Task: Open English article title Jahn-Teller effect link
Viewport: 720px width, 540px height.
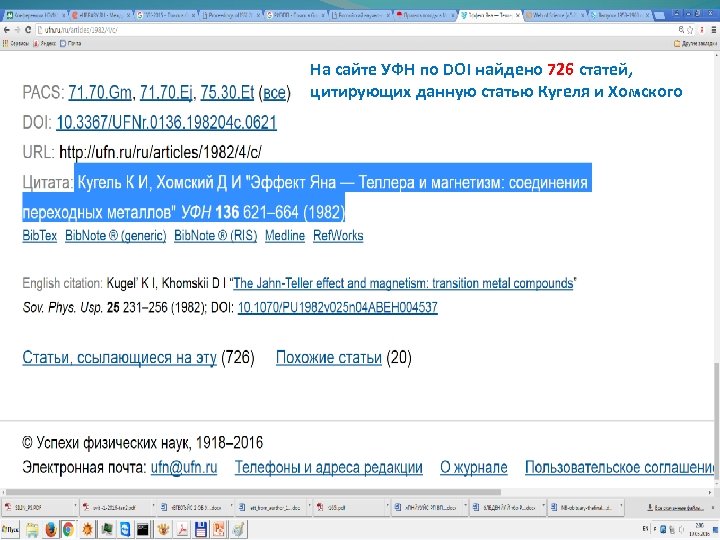Action: click(403, 283)
